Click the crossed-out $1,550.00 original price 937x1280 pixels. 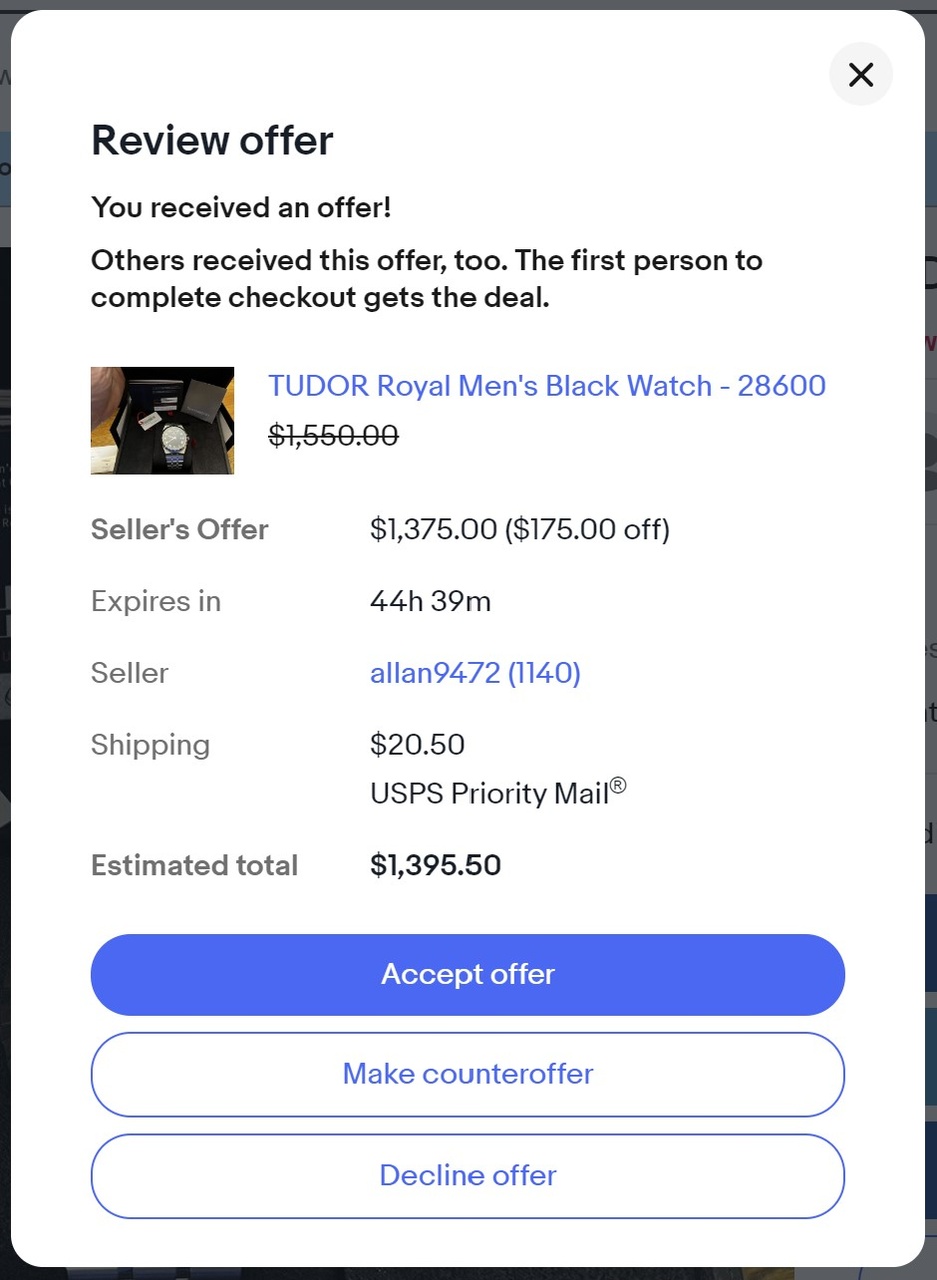click(333, 435)
